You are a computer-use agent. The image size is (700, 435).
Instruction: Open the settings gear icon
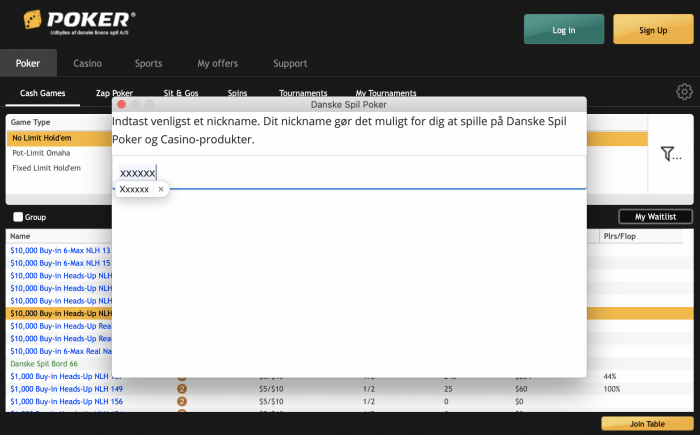[684, 92]
